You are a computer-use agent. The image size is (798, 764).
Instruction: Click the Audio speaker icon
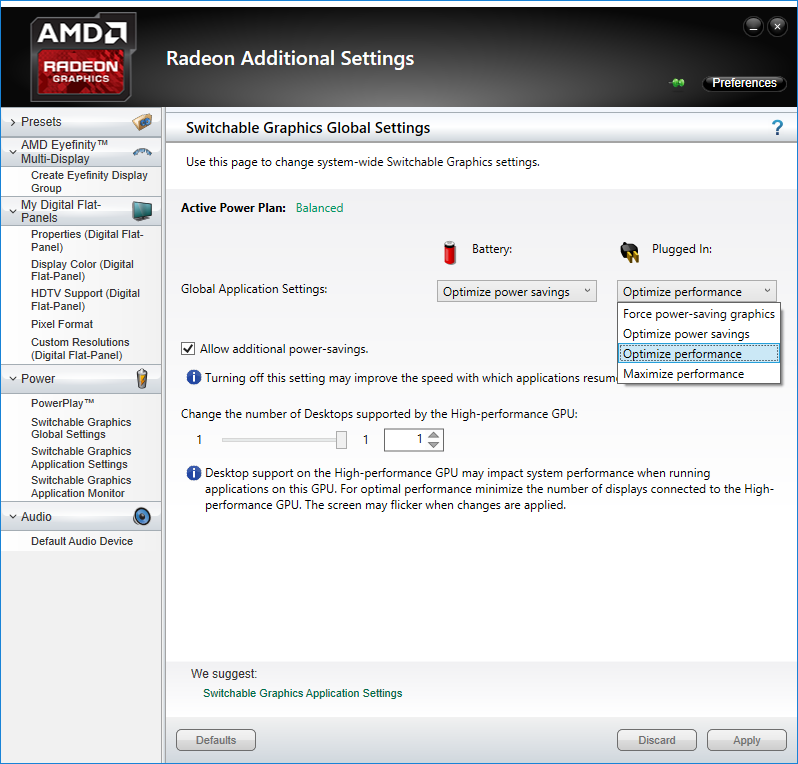[142, 517]
